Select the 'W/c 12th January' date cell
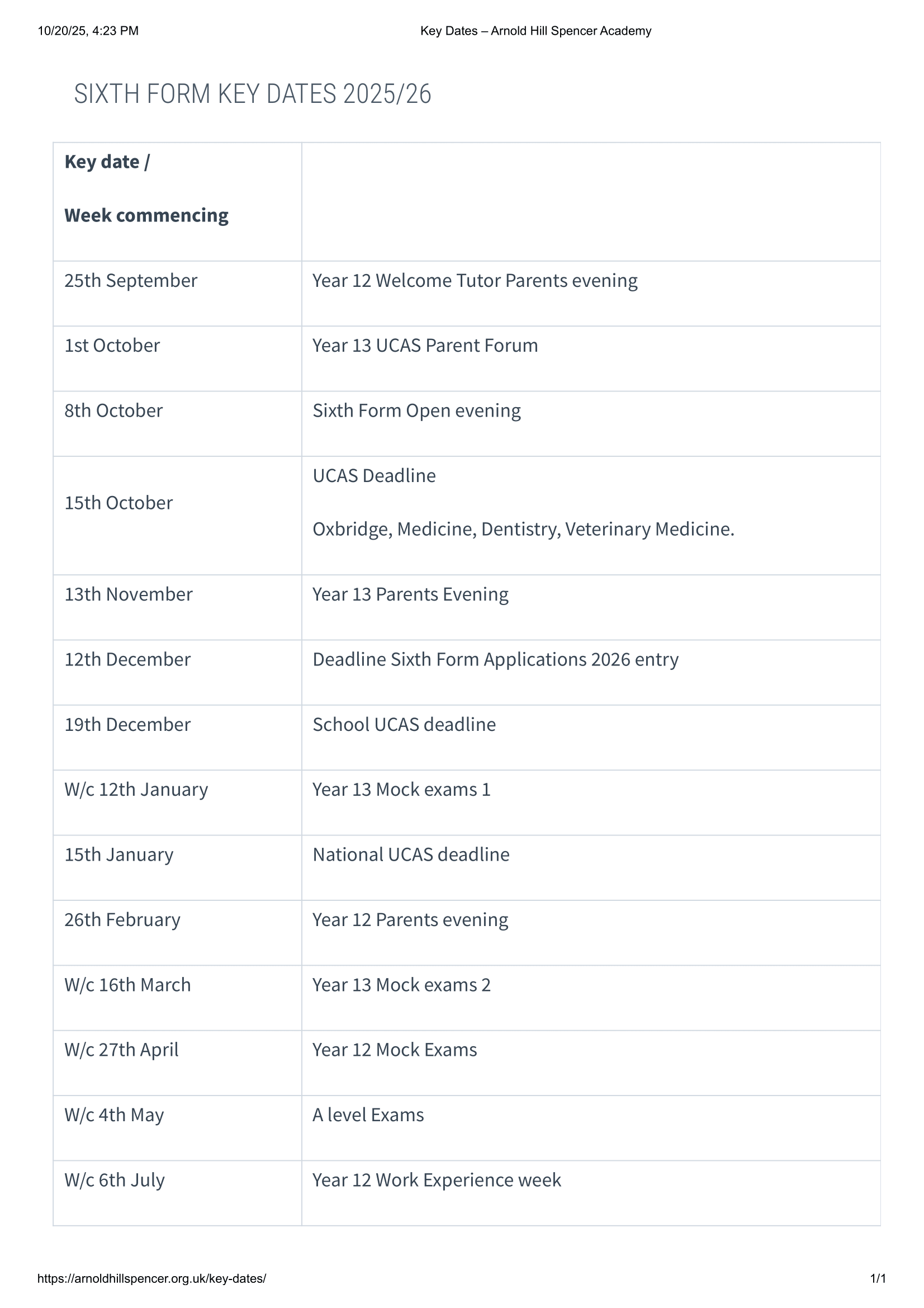924x1308 pixels. pos(136,790)
